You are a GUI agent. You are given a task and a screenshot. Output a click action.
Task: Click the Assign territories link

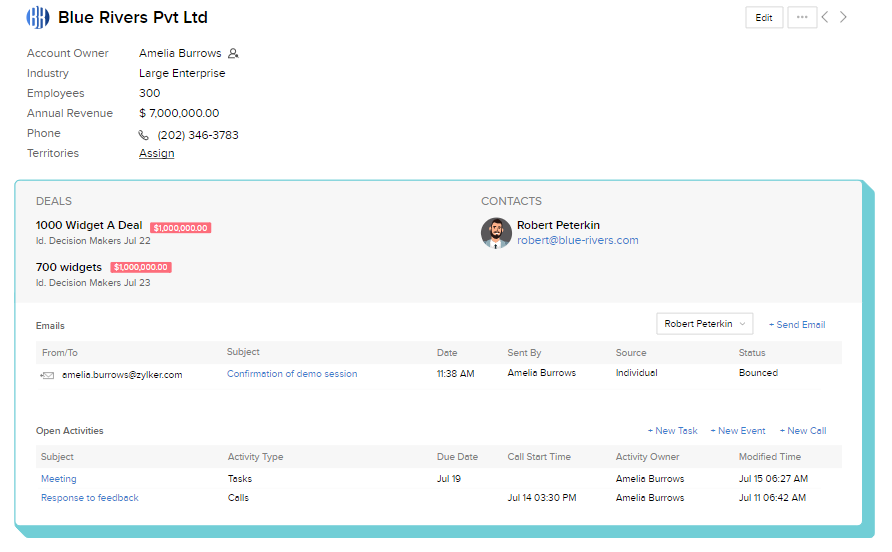coord(156,154)
